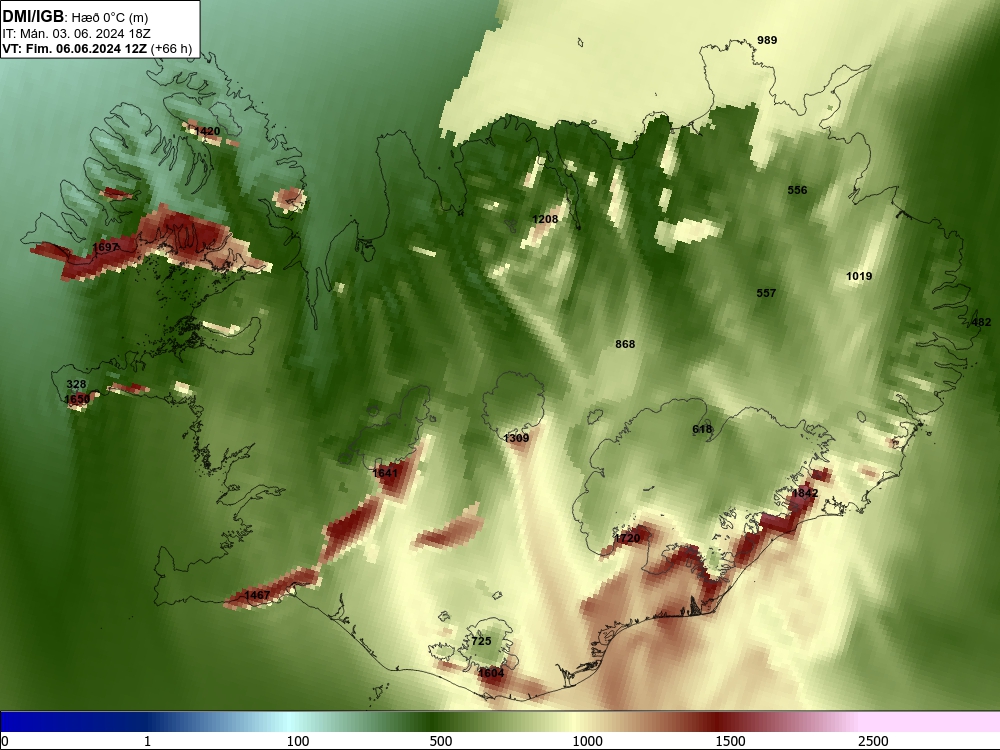The image size is (1000, 750).
Task: Select the 1467 value label
Action: point(257,595)
